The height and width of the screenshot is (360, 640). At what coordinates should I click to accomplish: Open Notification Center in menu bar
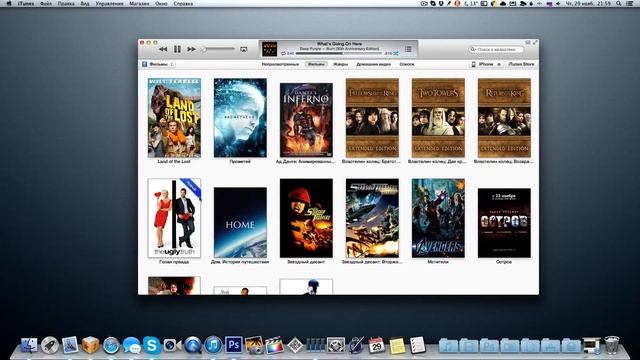pyautogui.click(x=631, y=3)
